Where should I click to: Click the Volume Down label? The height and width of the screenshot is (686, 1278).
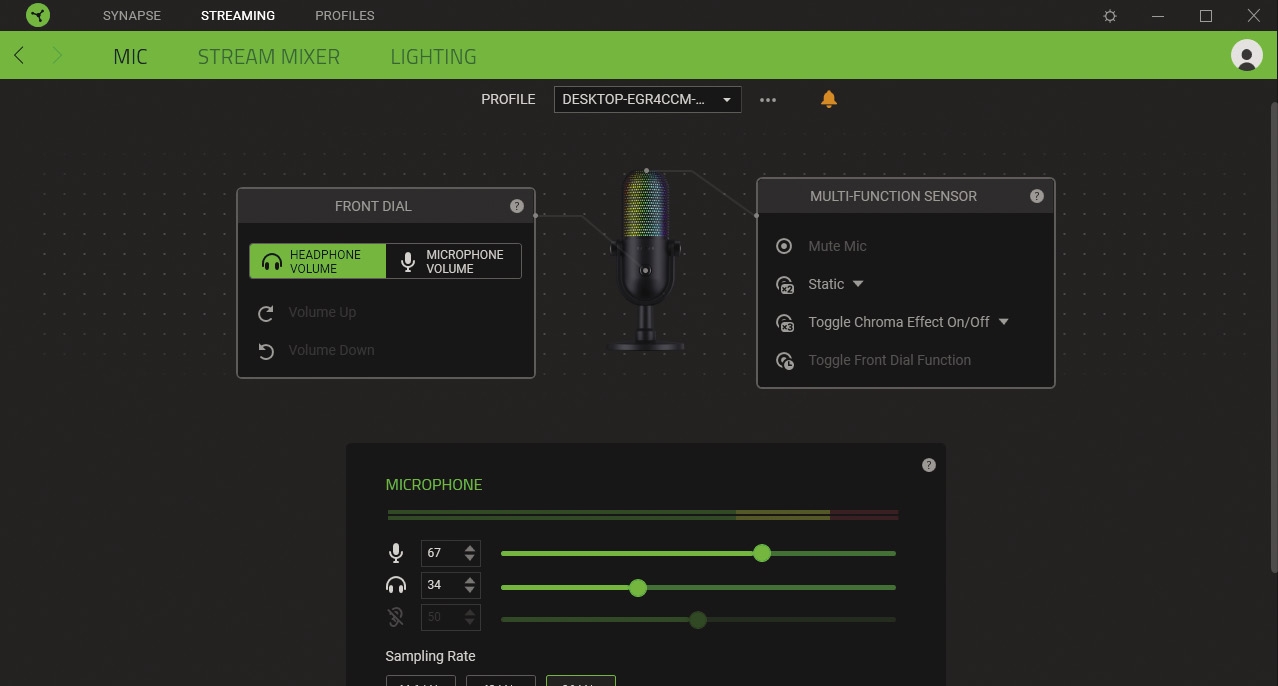pos(331,350)
